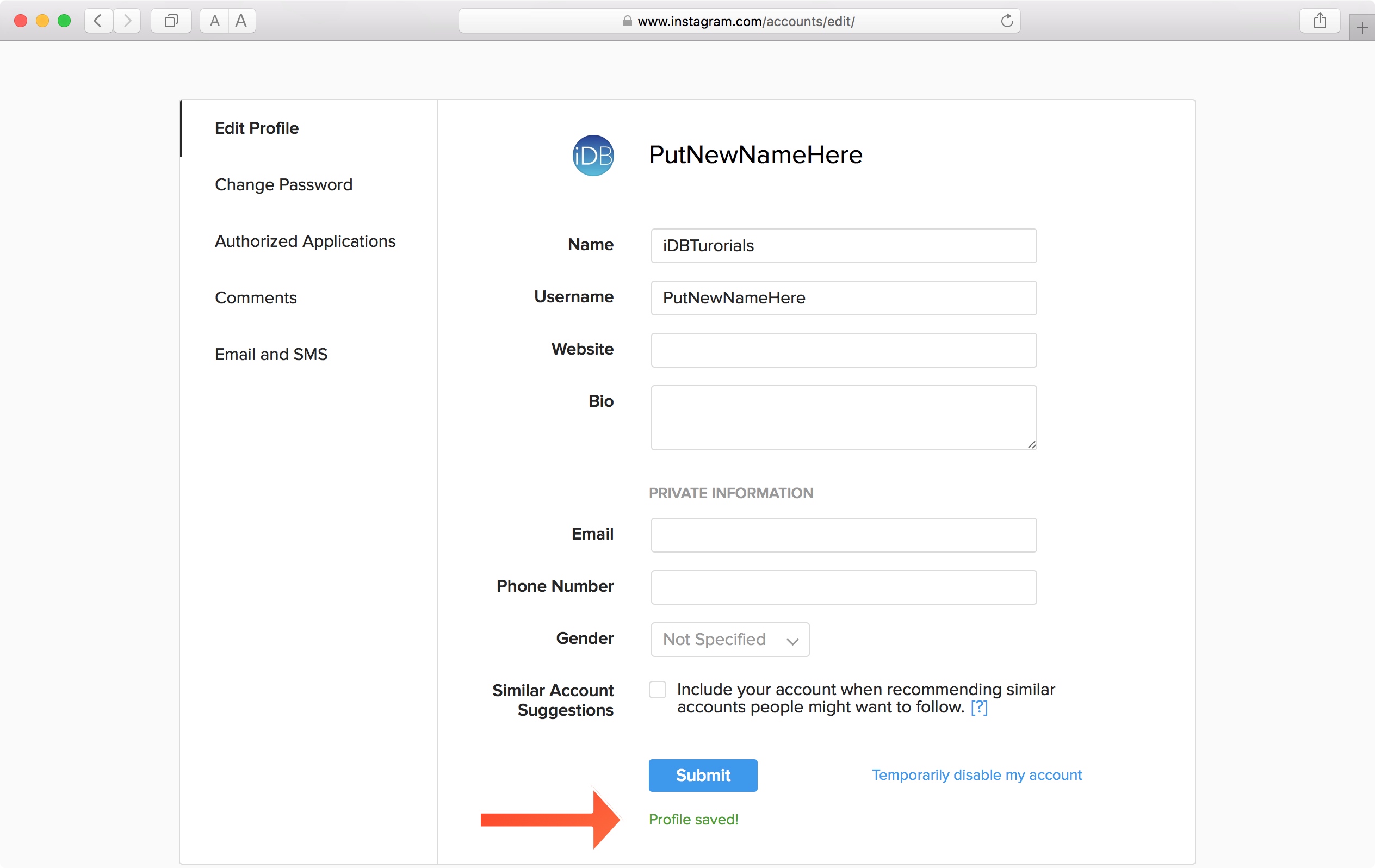Click the blue Submit button
Image resolution: width=1375 pixels, height=868 pixels.
click(x=703, y=776)
